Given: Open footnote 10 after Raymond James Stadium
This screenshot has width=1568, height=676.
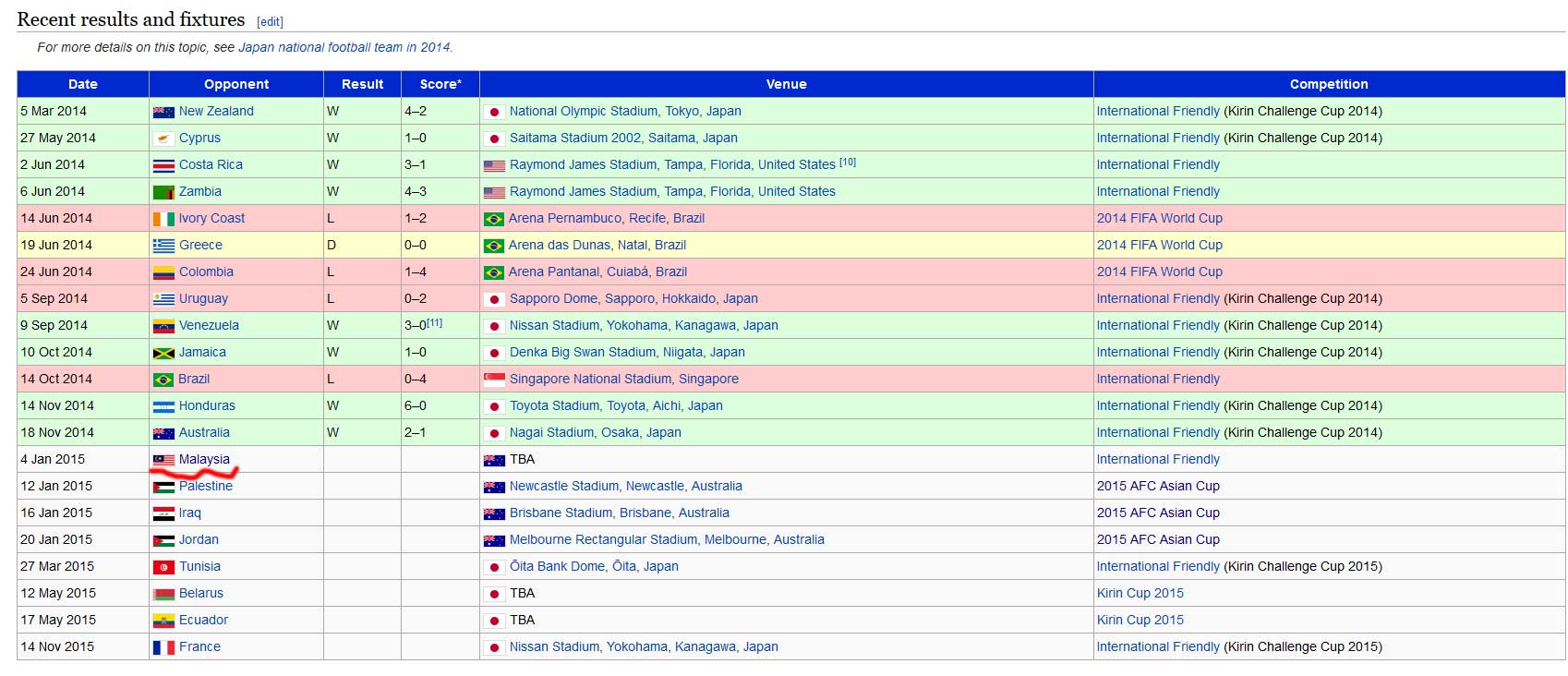Looking at the screenshot, I should coord(847,162).
